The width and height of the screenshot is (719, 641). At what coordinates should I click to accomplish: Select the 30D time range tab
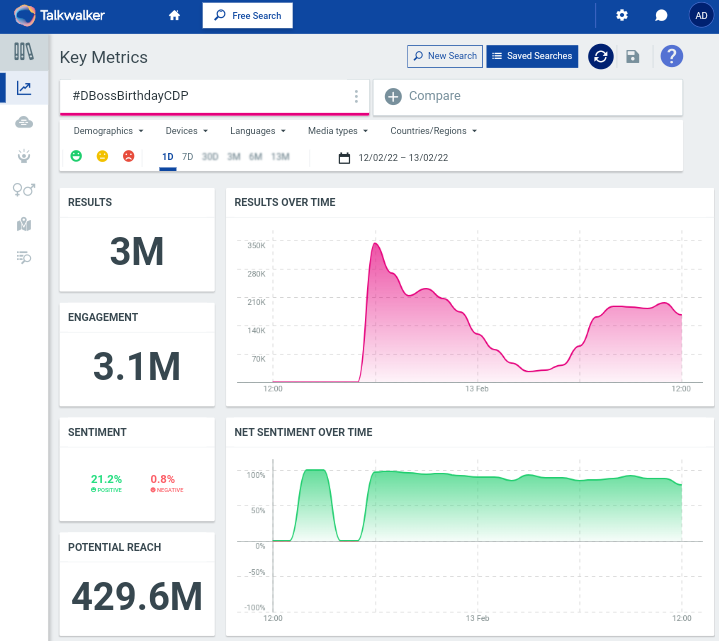coord(210,157)
